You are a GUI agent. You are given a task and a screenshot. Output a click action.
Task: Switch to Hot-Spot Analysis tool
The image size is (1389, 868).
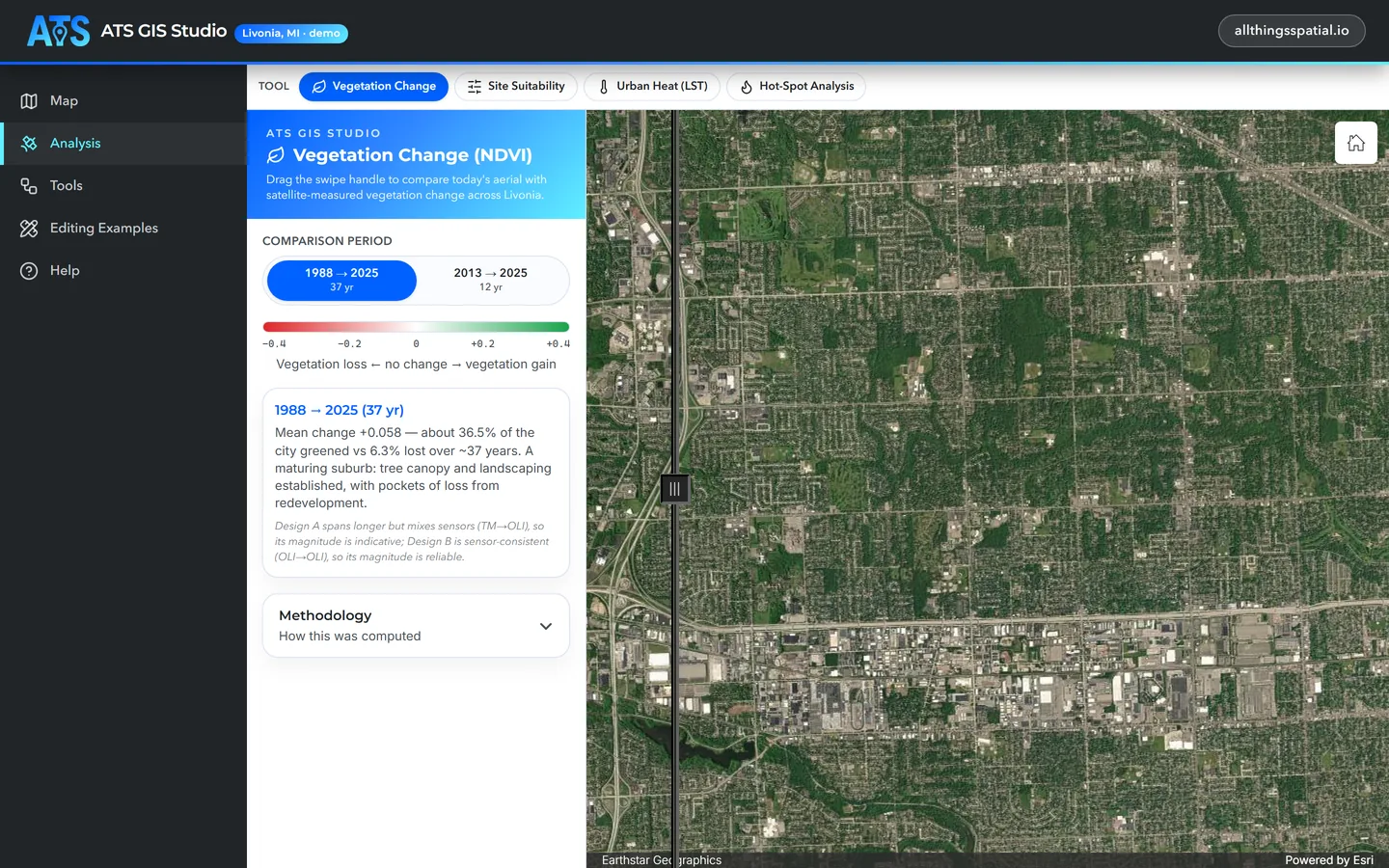[x=797, y=87]
